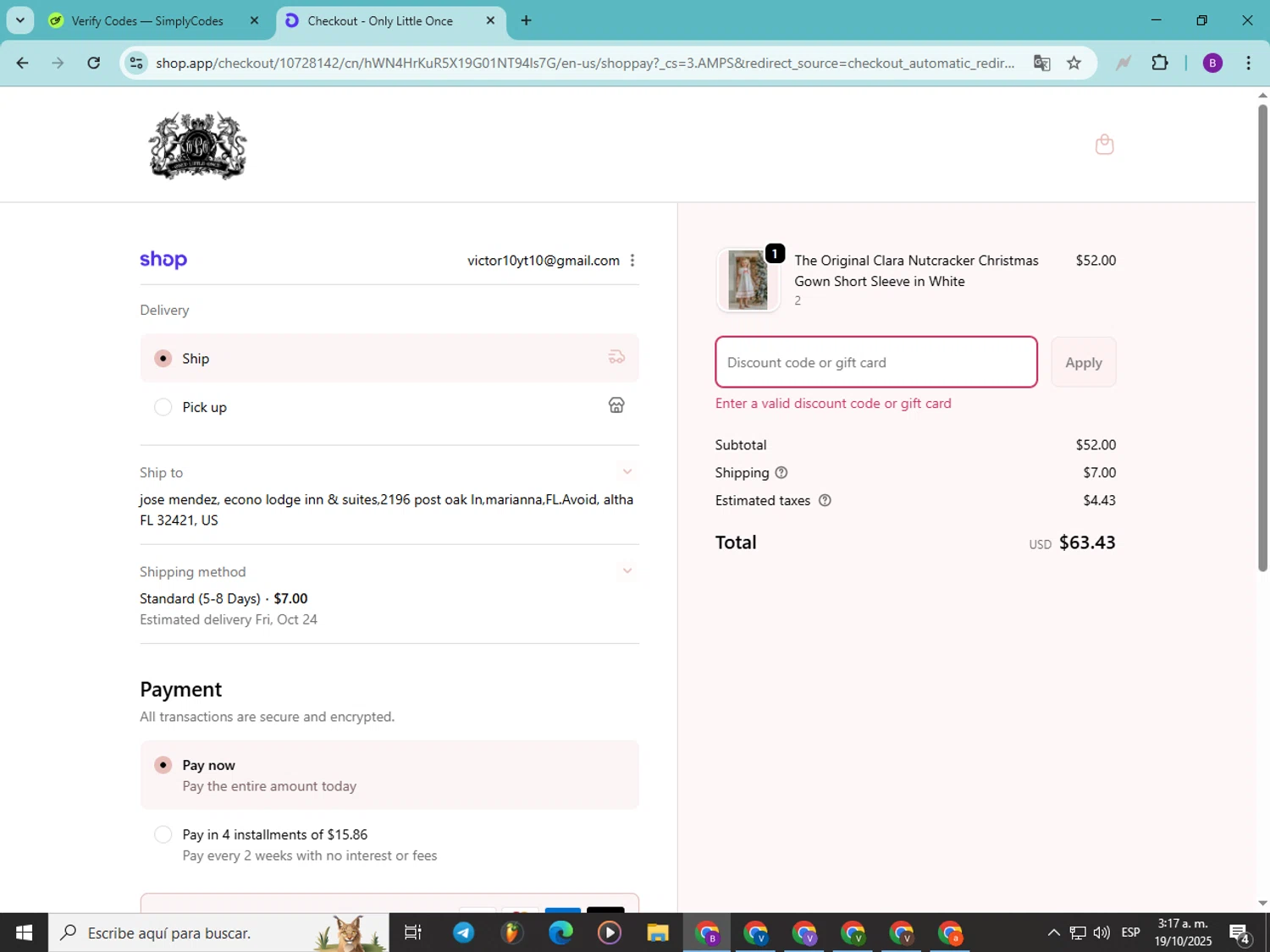The width and height of the screenshot is (1270, 952).
Task: Click the Windows search box
Action: pyautogui.click(x=218, y=933)
